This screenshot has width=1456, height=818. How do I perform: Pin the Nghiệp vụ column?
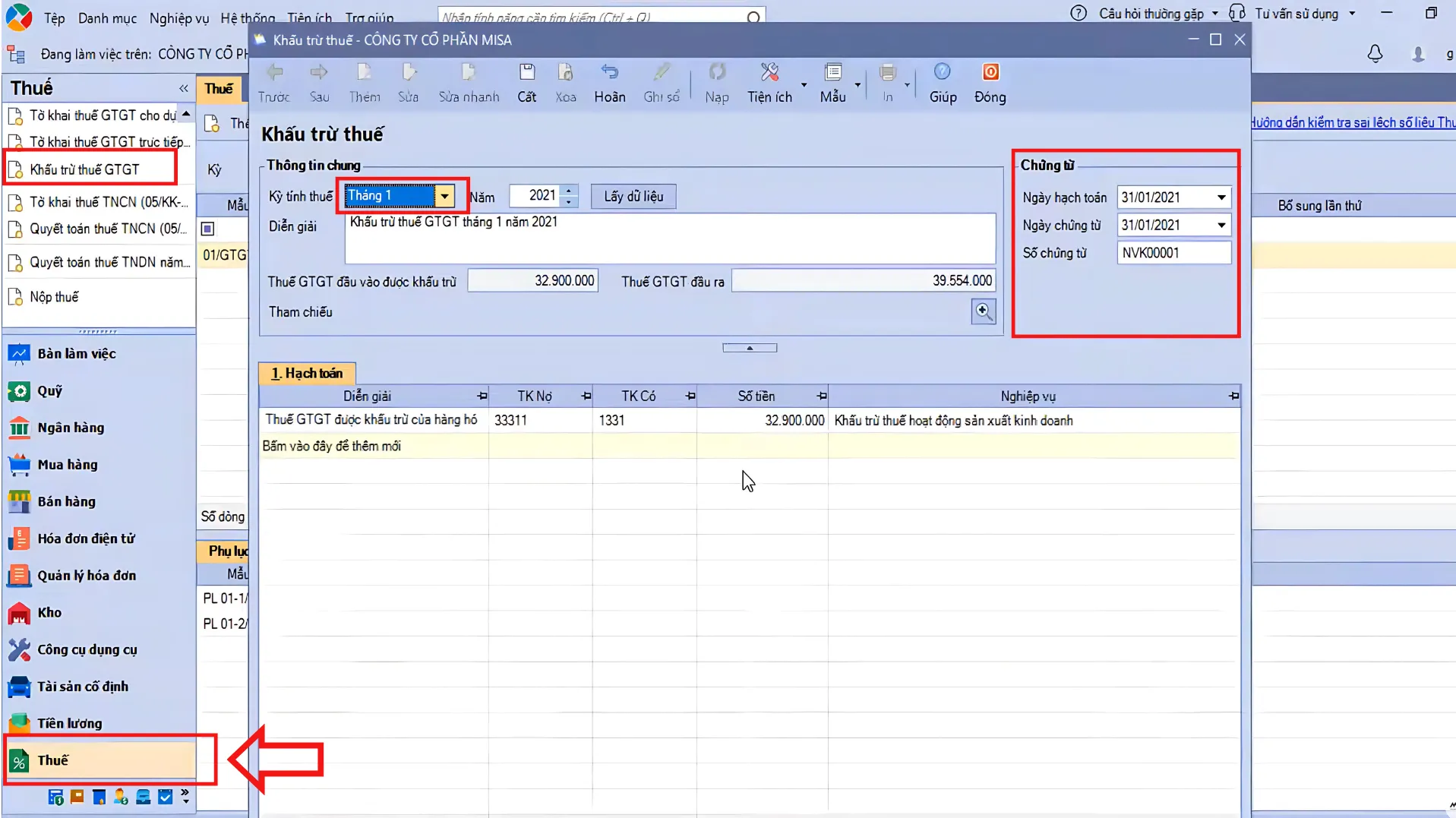(1233, 396)
